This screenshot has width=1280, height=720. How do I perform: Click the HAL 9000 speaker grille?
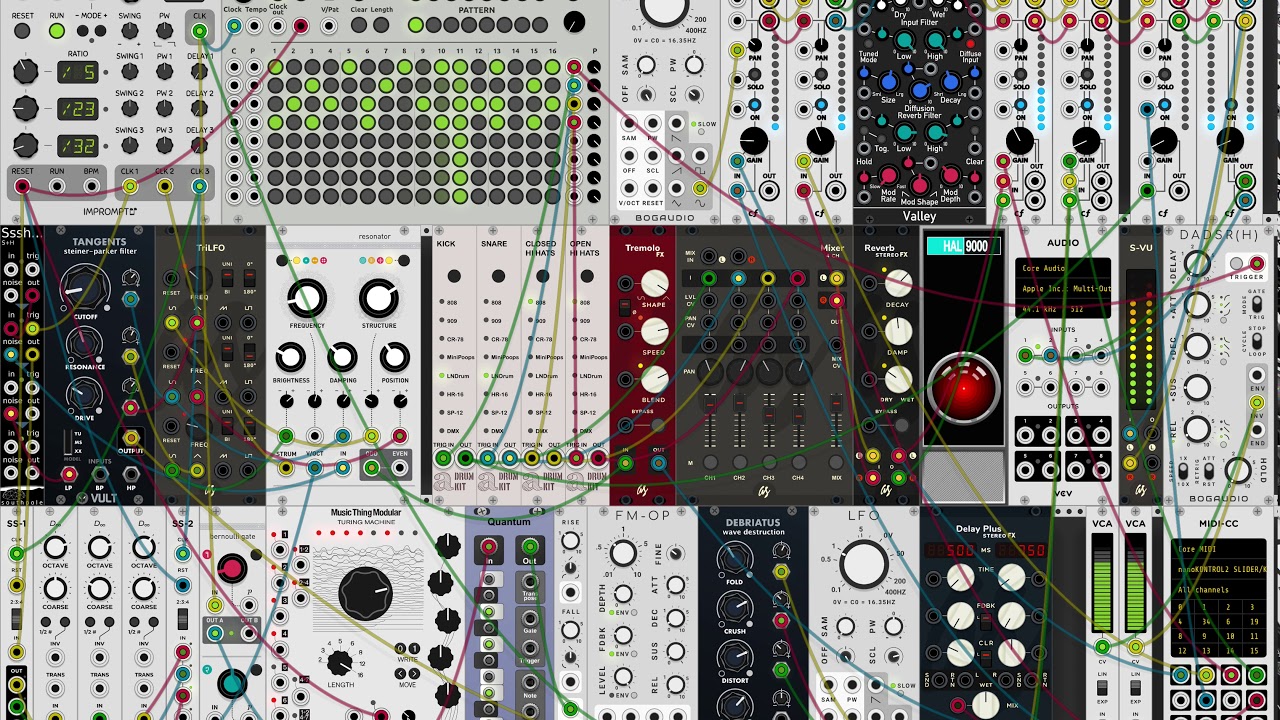(963, 476)
